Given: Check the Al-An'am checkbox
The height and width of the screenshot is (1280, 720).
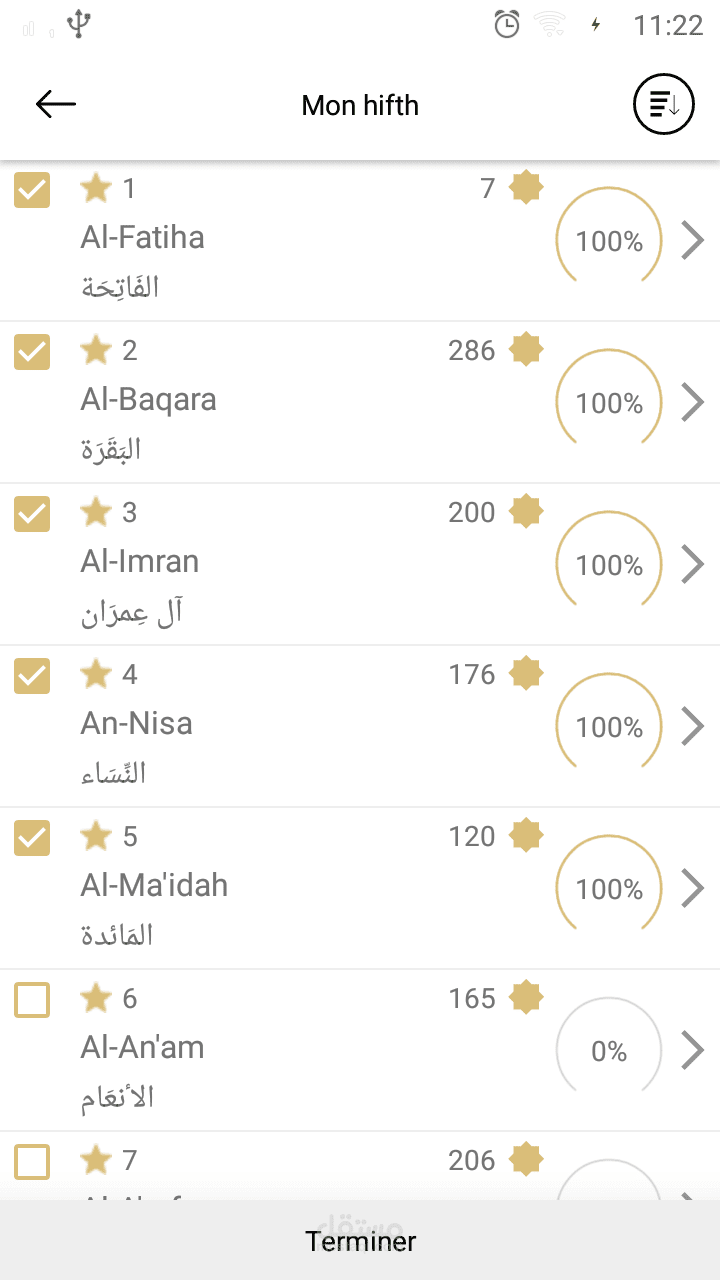Looking at the screenshot, I should click(x=32, y=999).
